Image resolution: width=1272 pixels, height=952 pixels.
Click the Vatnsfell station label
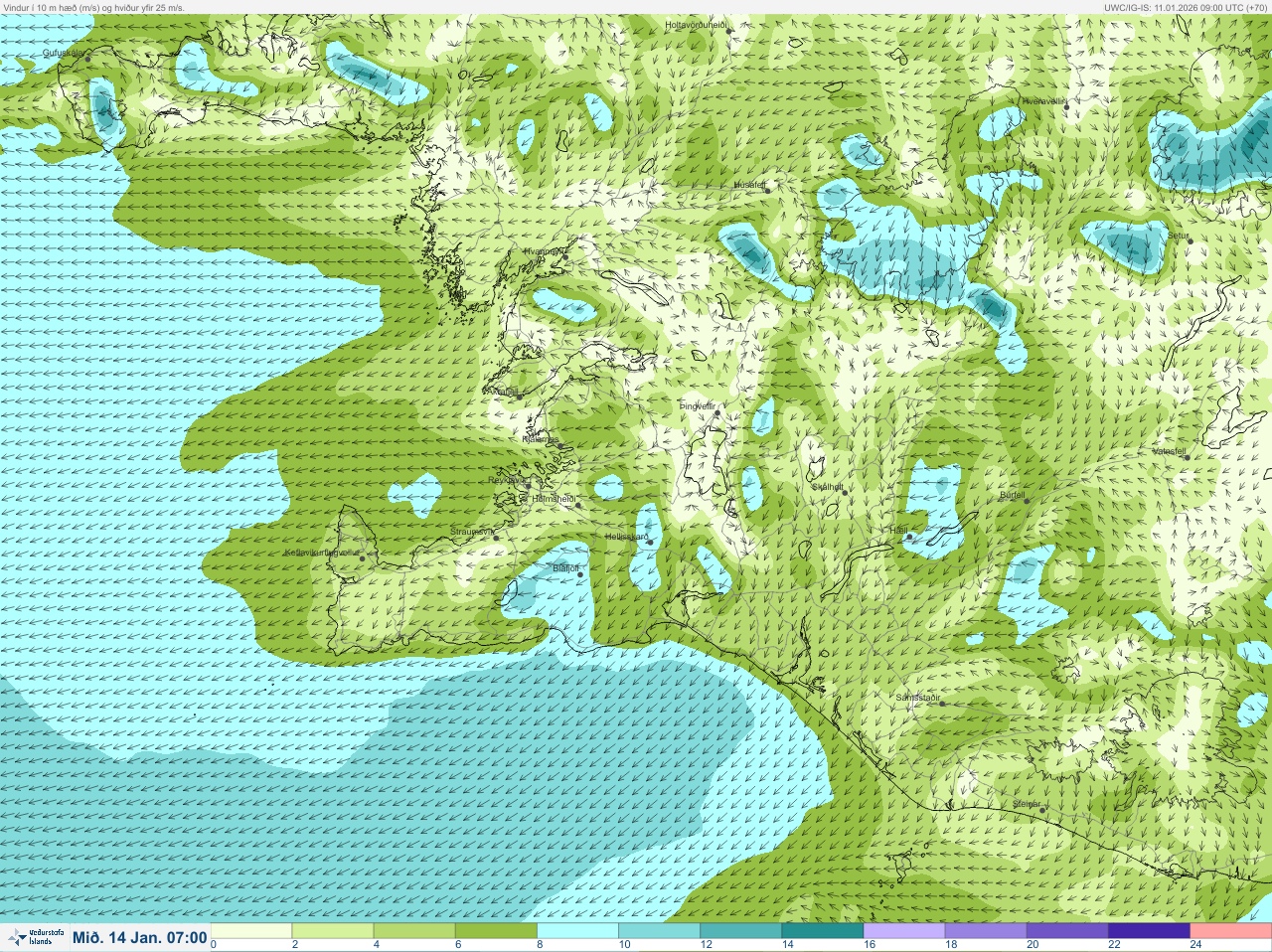point(1169,450)
